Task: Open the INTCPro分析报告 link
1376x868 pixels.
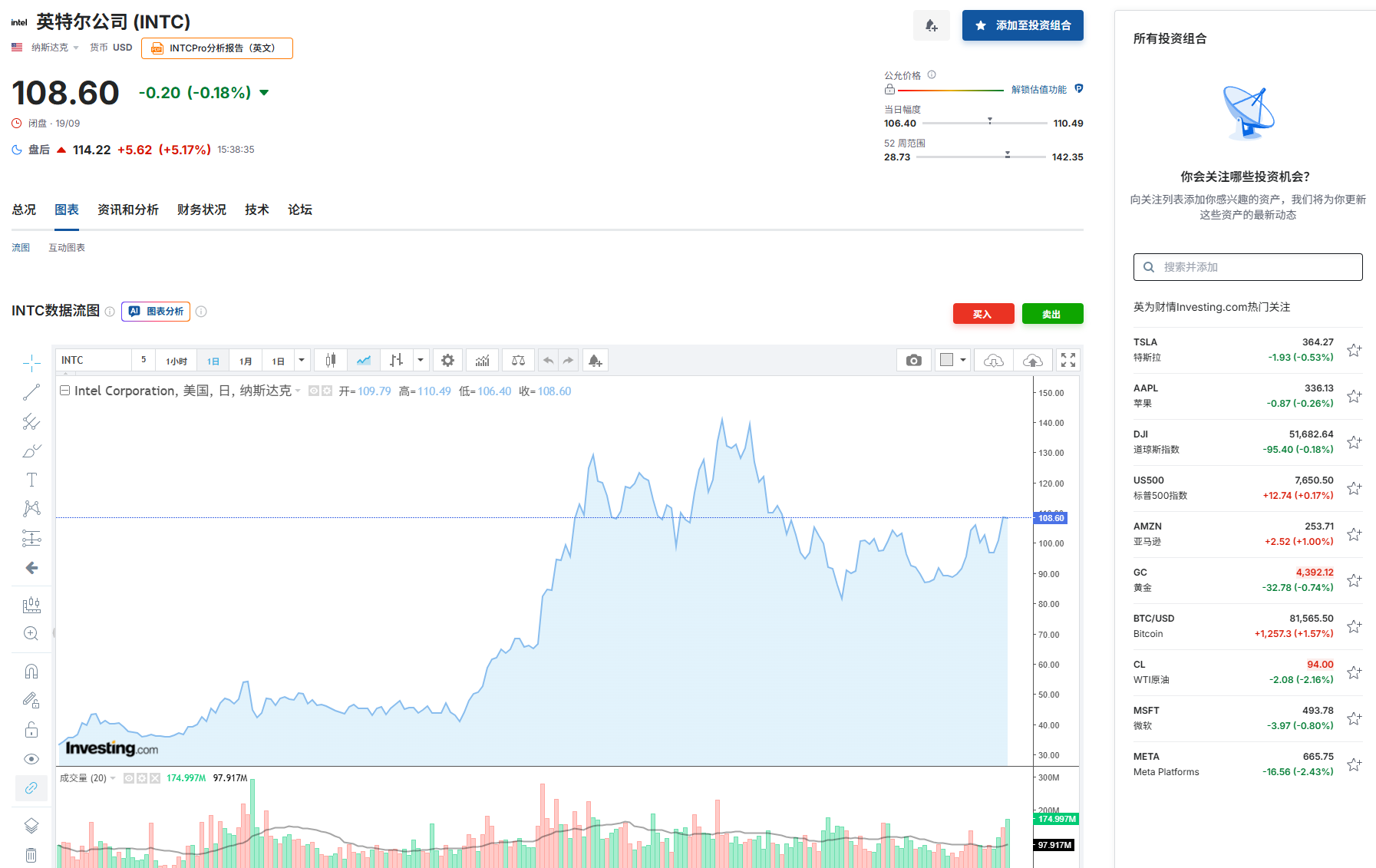Action: pyautogui.click(x=217, y=48)
